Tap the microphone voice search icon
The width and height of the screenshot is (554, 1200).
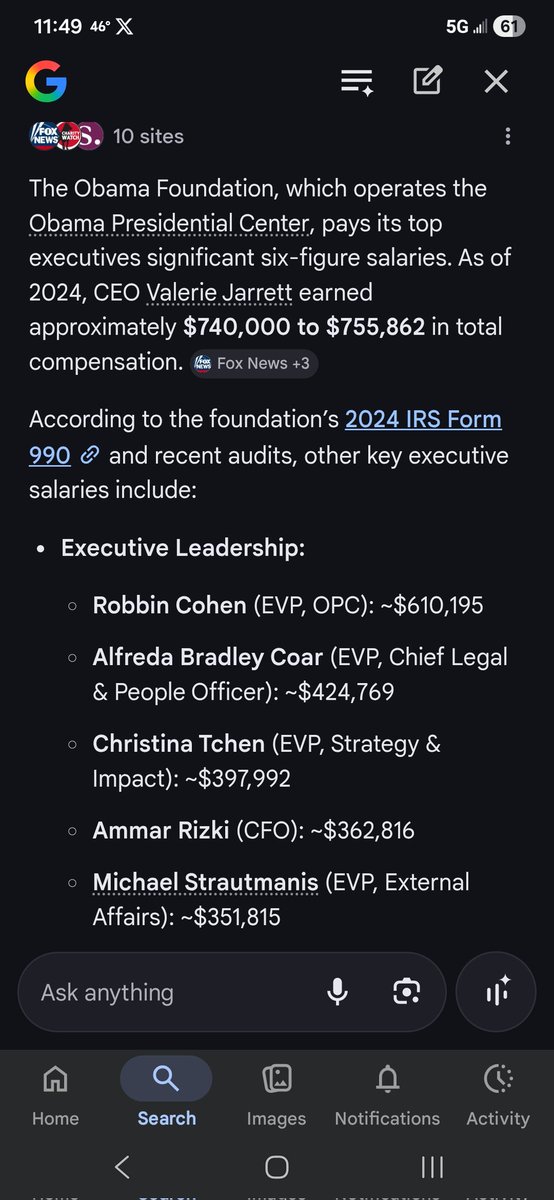[x=338, y=992]
